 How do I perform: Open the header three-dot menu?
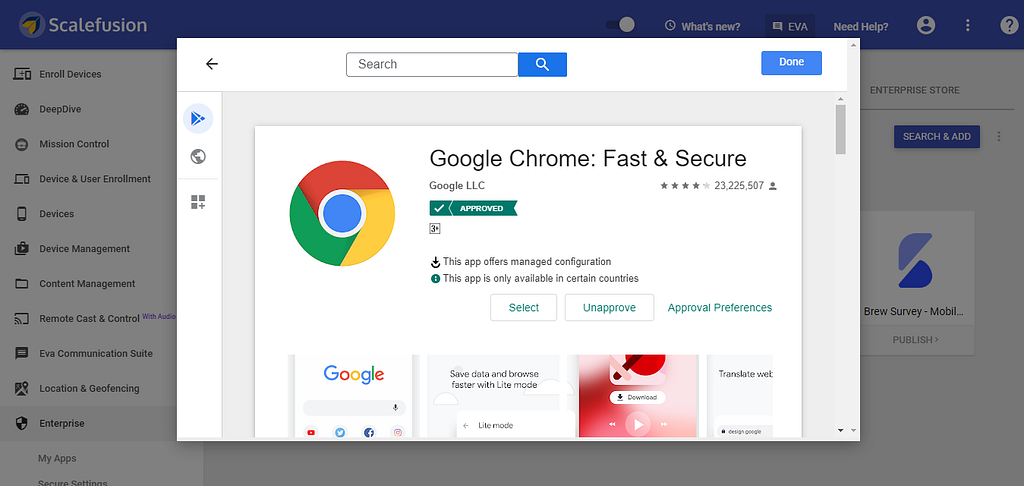pyautogui.click(x=968, y=25)
